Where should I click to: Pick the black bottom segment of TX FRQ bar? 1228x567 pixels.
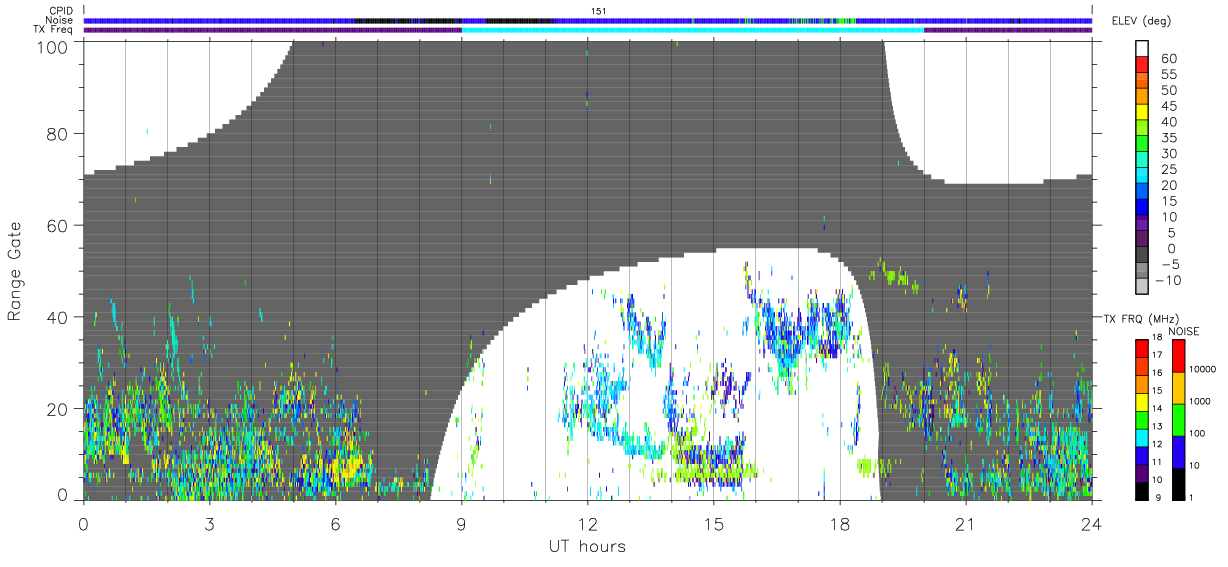point(1141,492)
